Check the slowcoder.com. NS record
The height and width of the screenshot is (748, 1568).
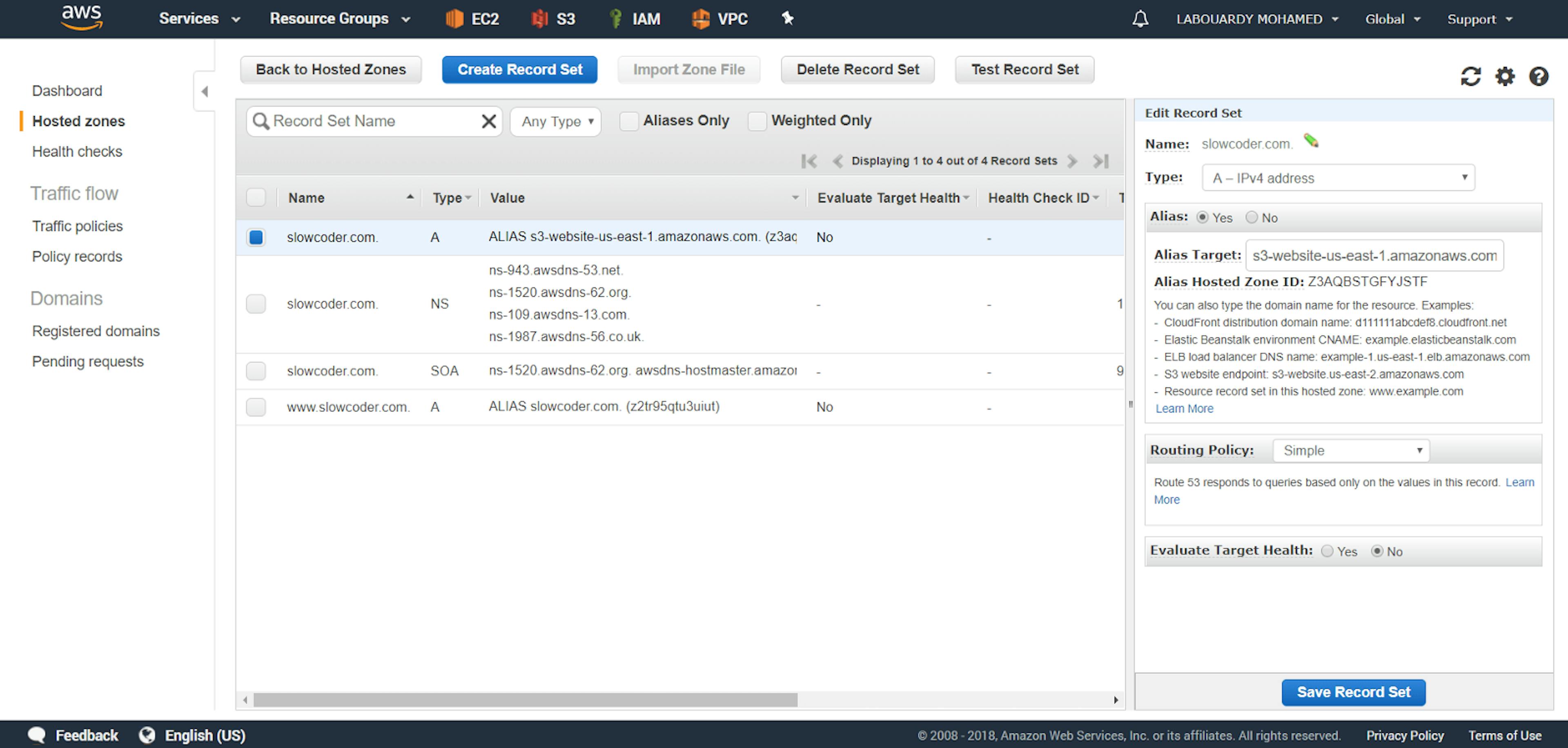[x=256, y=304]
